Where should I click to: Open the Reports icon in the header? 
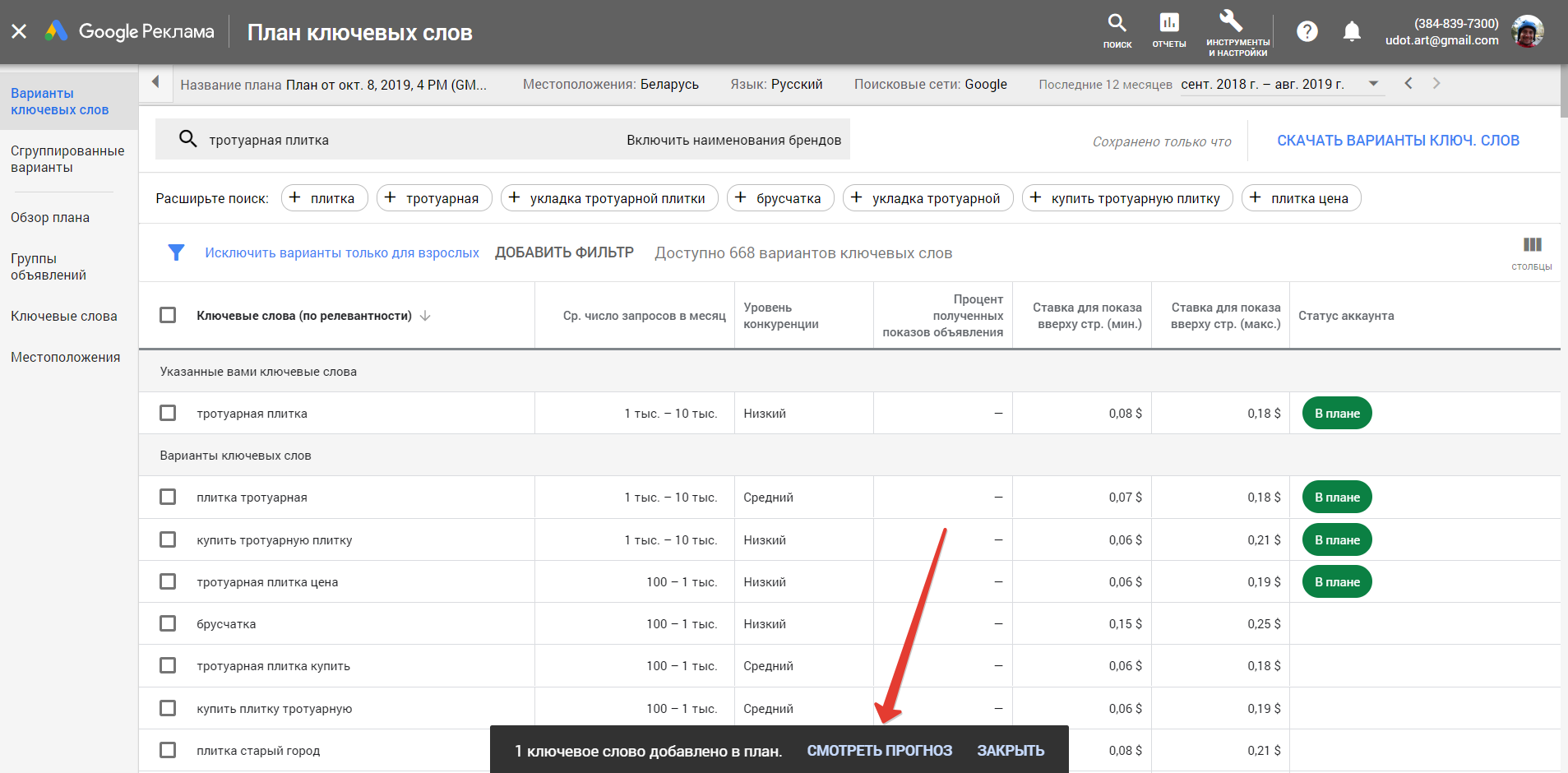pyautogui.click(x=1168, y=24)
